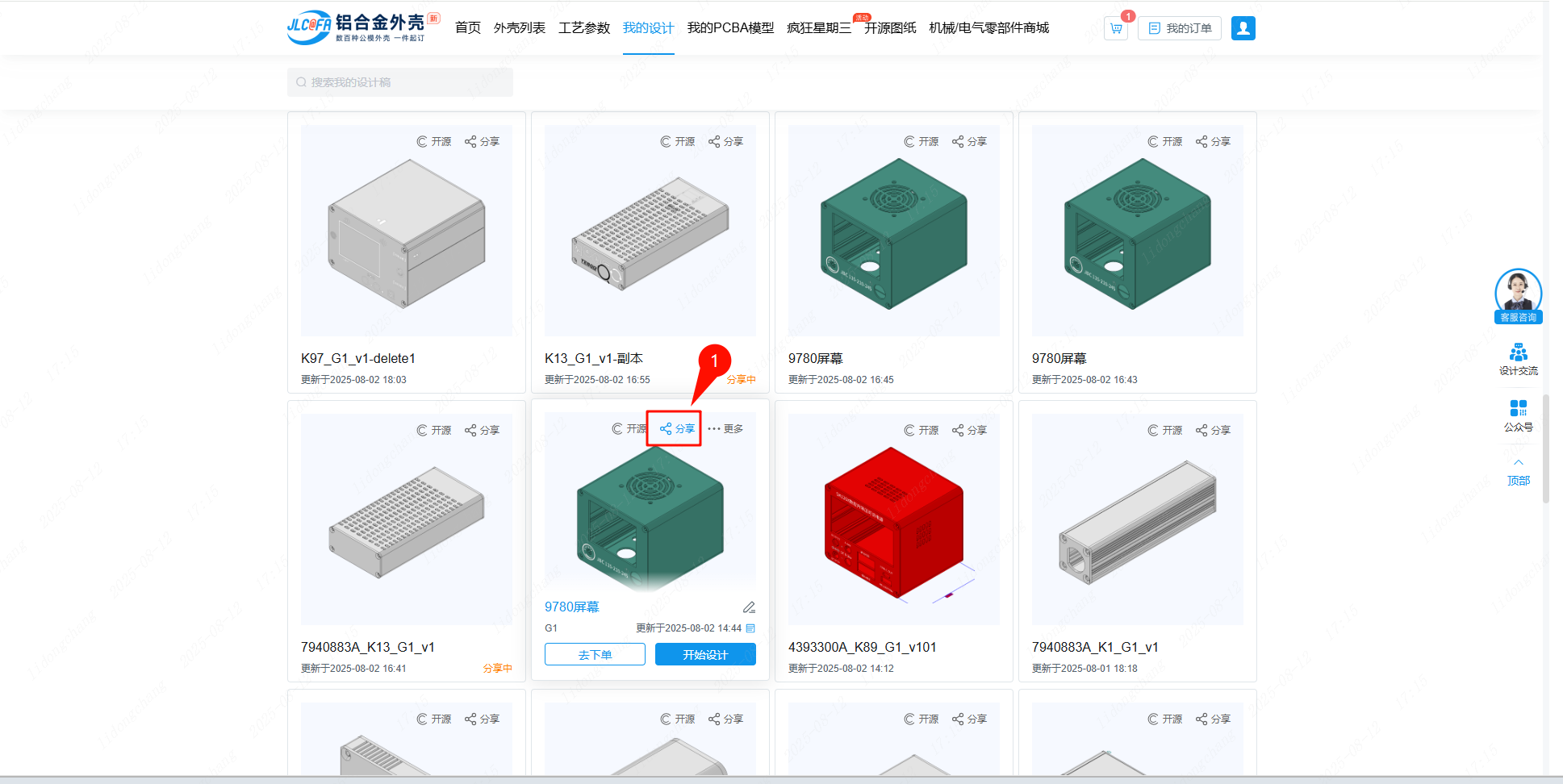Click the 分享 share icon on highlighted 9780屏幕 card
1563x784 pixels.
point(677,429)
